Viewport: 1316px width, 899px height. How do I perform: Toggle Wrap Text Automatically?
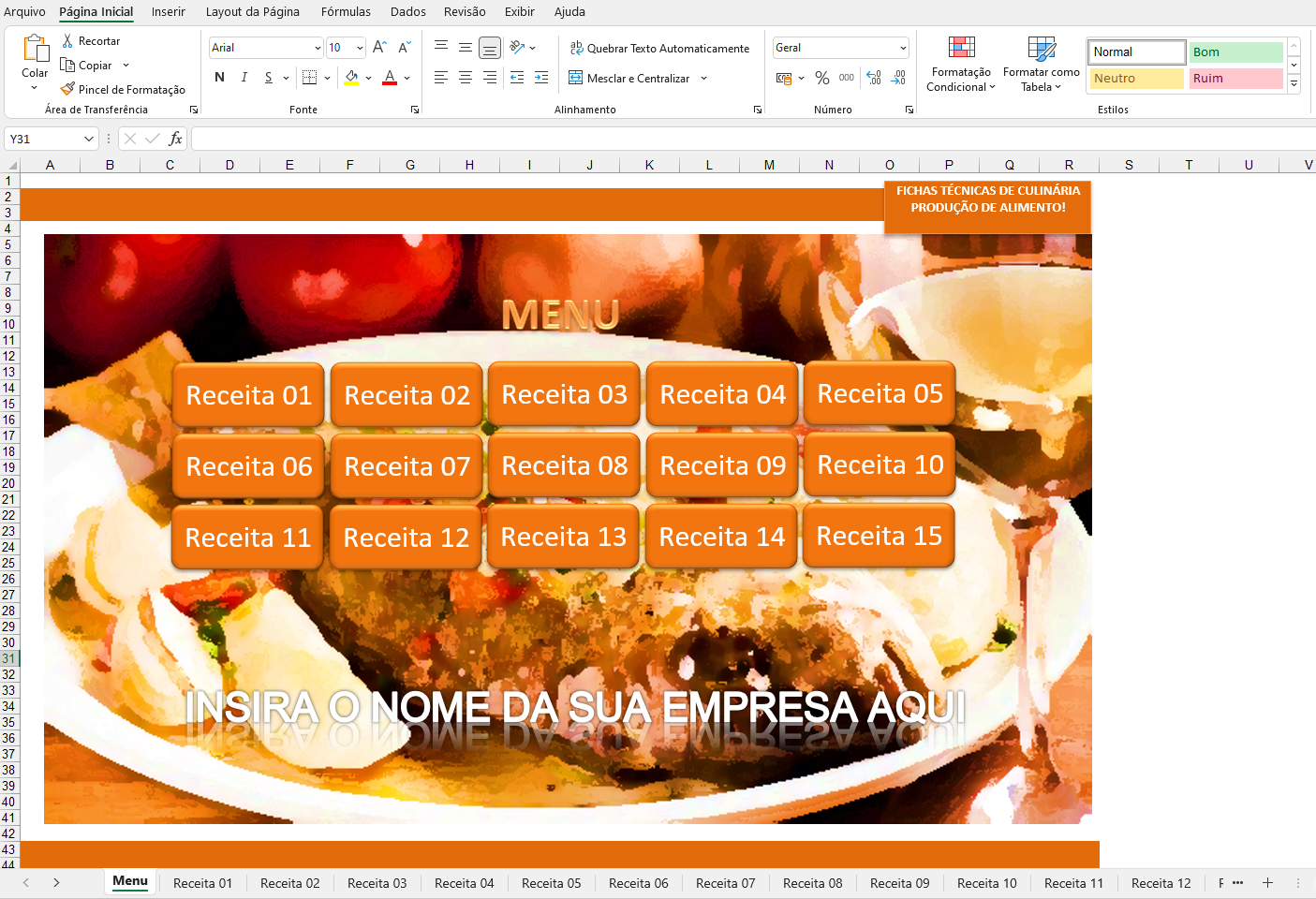coord(660,49)
